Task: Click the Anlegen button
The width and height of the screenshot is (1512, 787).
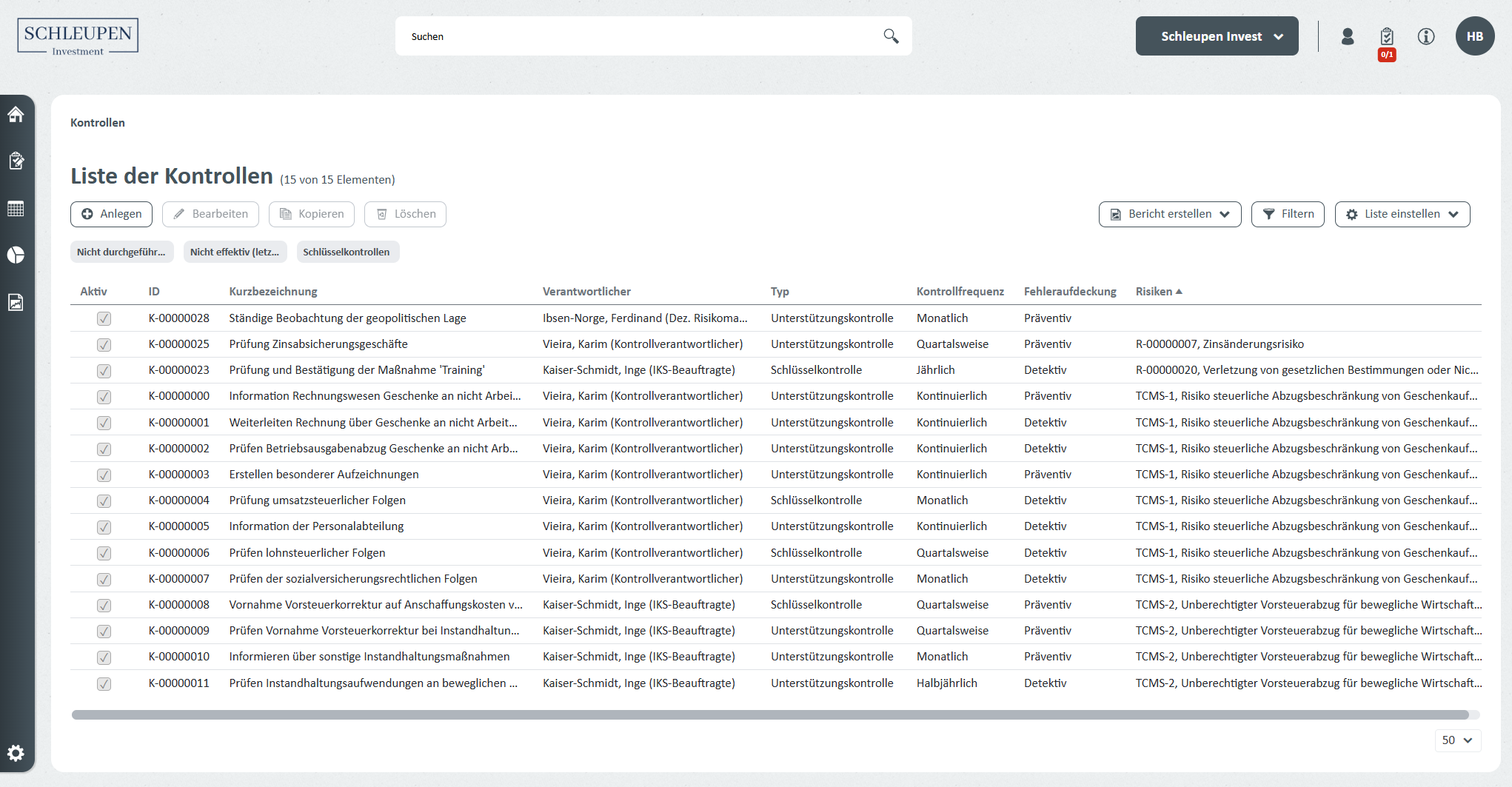Action: click(111, 214)
